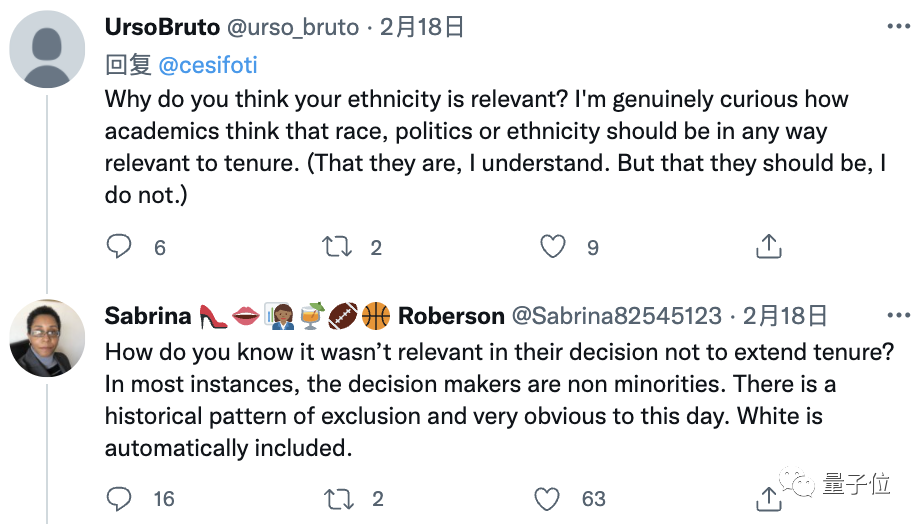Reply to UrsoBruto's tweet
Screen dimensions: 920x524
click(119, 246)
